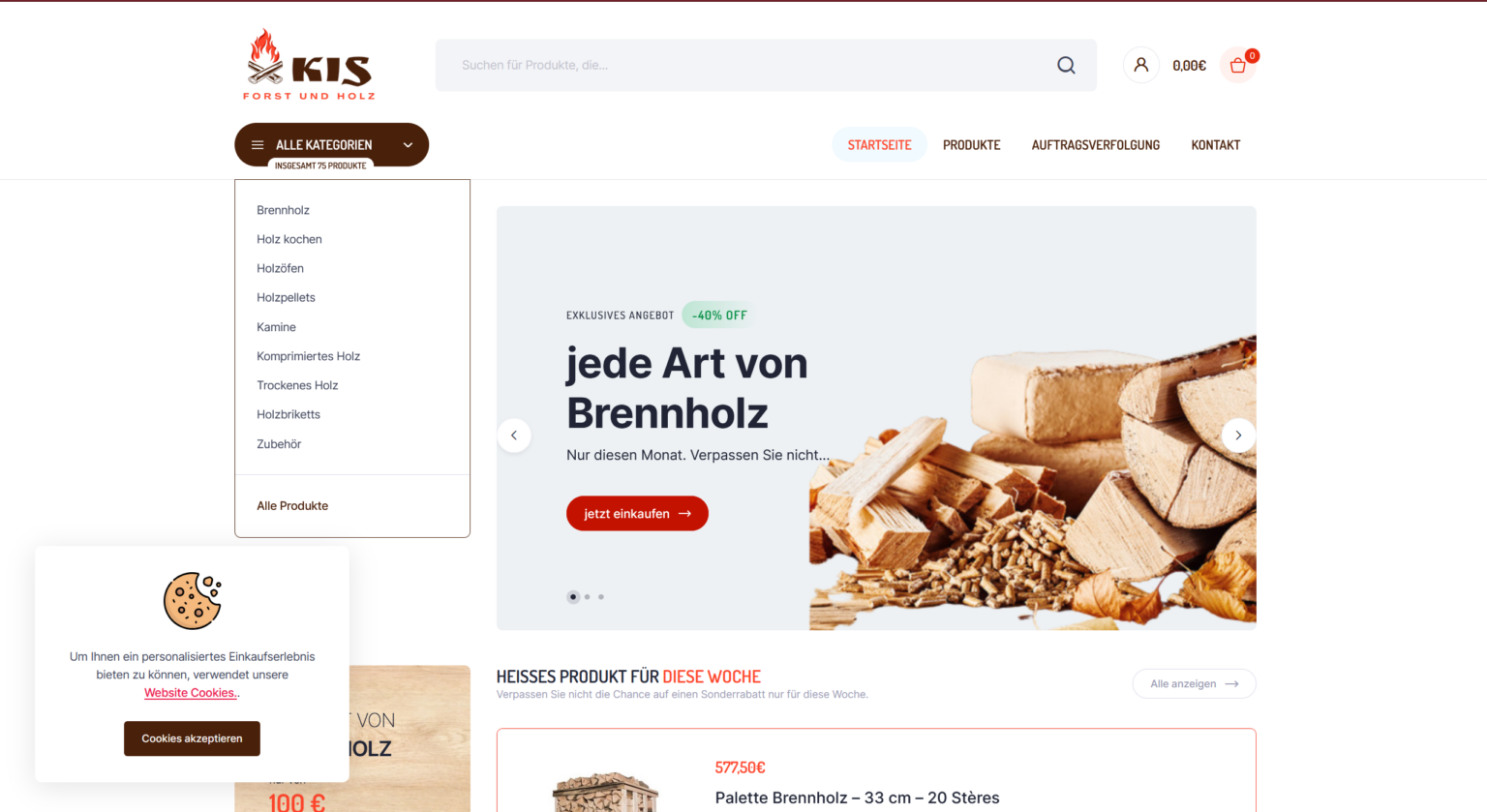Image resolution: width=1487 pixels, height=812 pixels.
Task: Click the search magnifier icon
Action: click(1066, 65)
